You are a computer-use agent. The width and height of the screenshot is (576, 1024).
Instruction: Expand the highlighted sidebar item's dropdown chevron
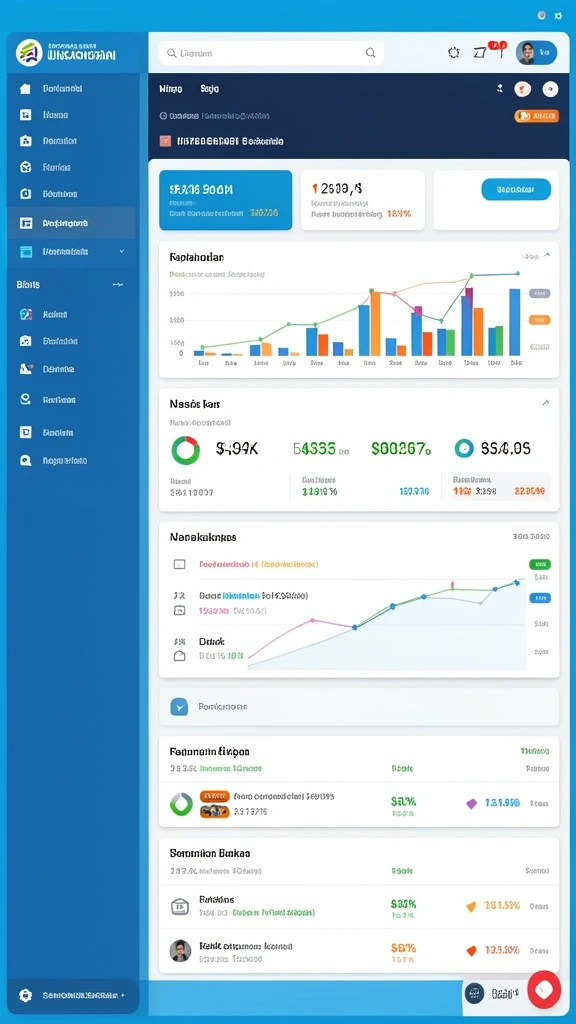(x=121, y=251)
